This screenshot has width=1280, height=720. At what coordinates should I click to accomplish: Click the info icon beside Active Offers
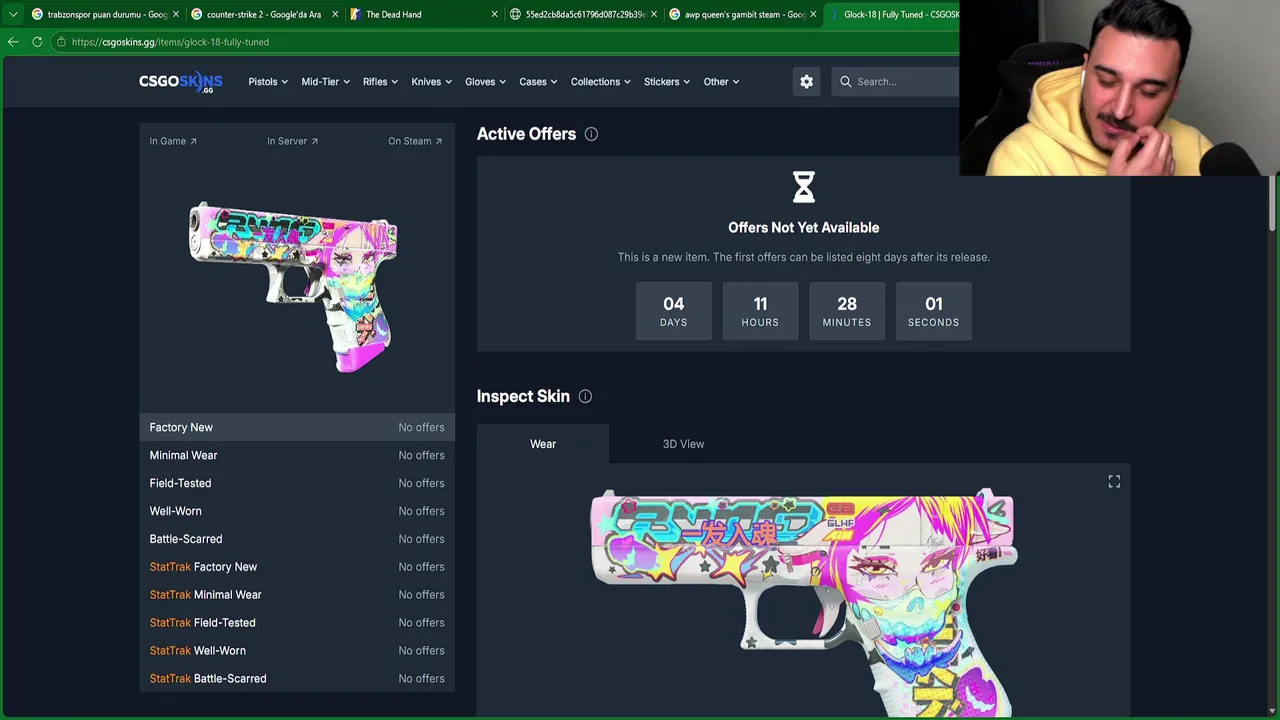click(x=591, y=134)
